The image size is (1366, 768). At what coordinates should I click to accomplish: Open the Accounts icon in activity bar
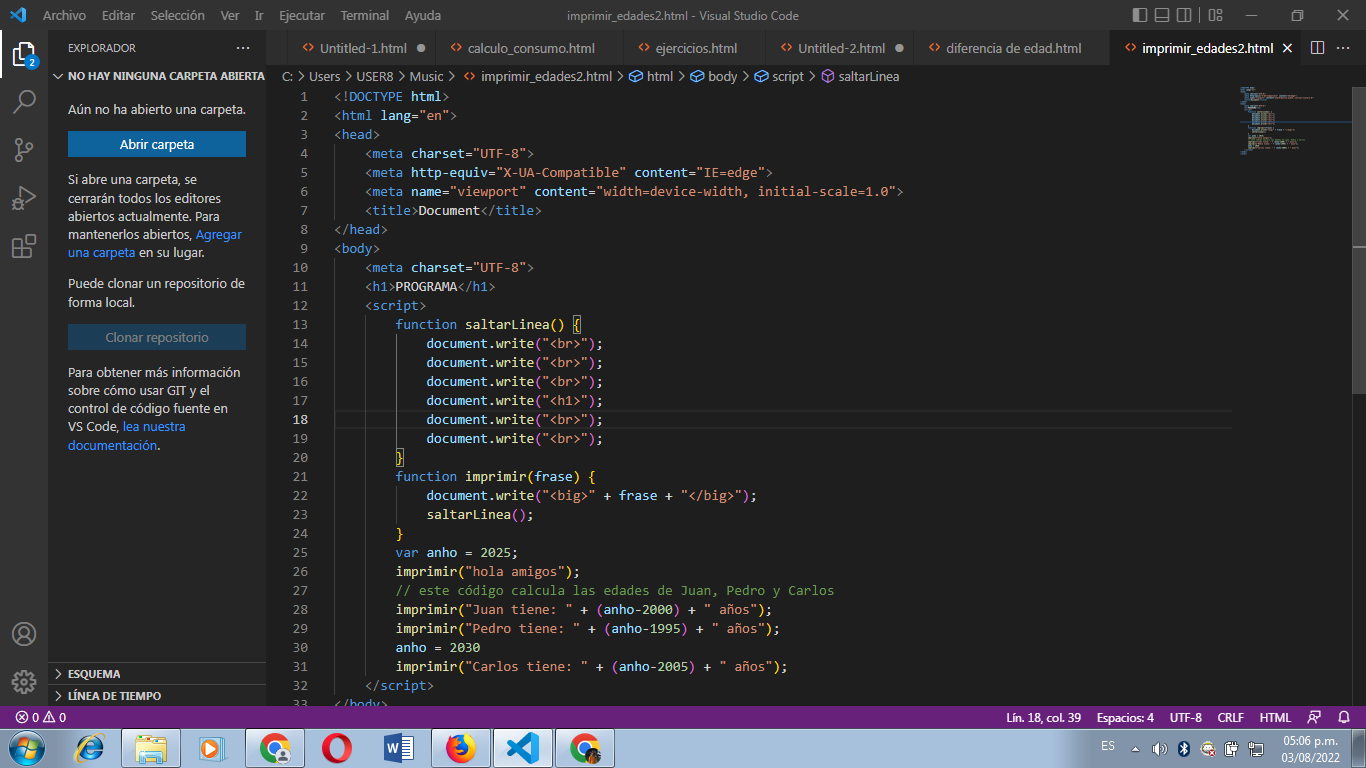pyautogui.click(x=24, y=634)
